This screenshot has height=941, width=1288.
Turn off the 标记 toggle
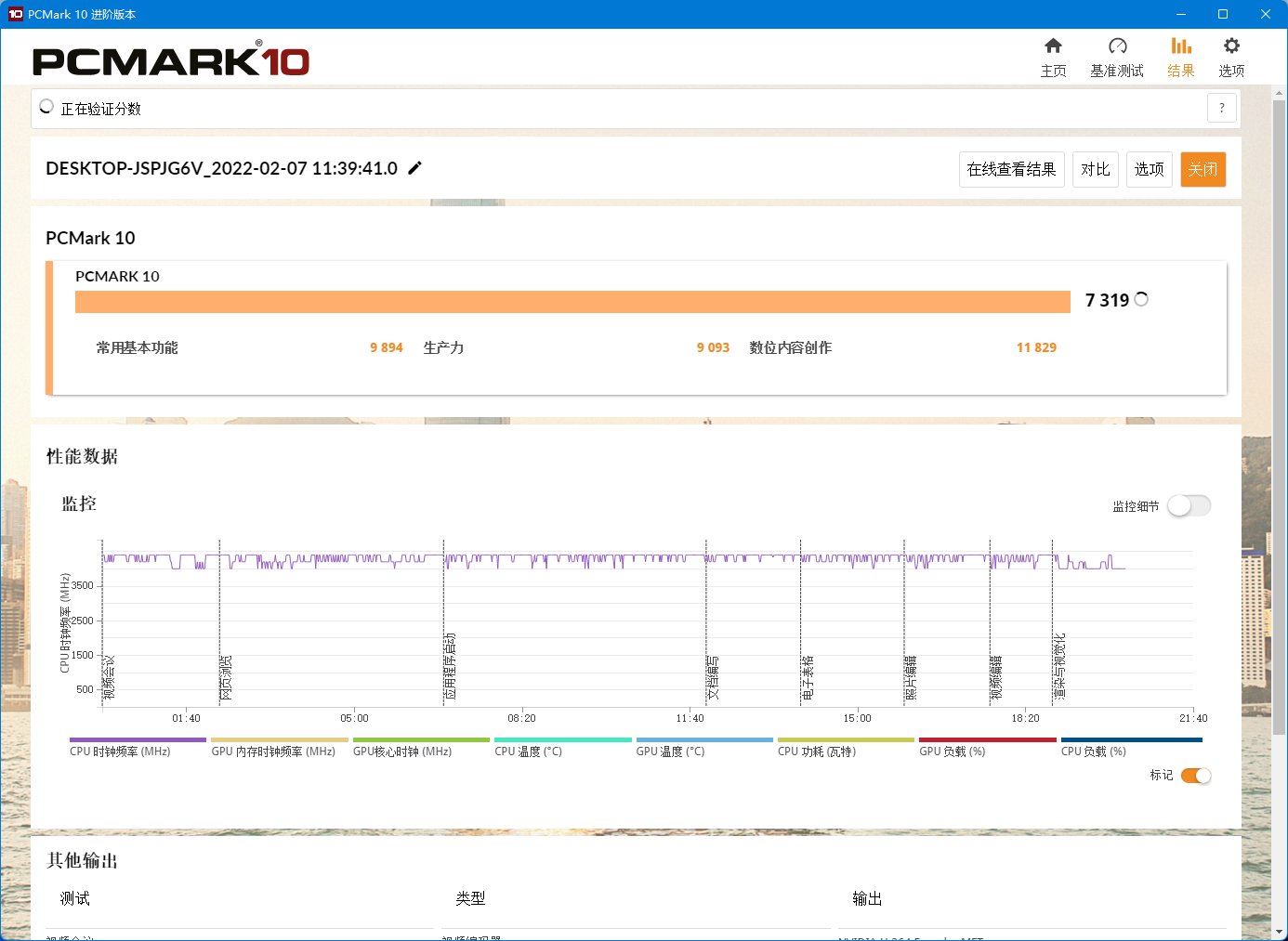click(x=1196, y=776)
